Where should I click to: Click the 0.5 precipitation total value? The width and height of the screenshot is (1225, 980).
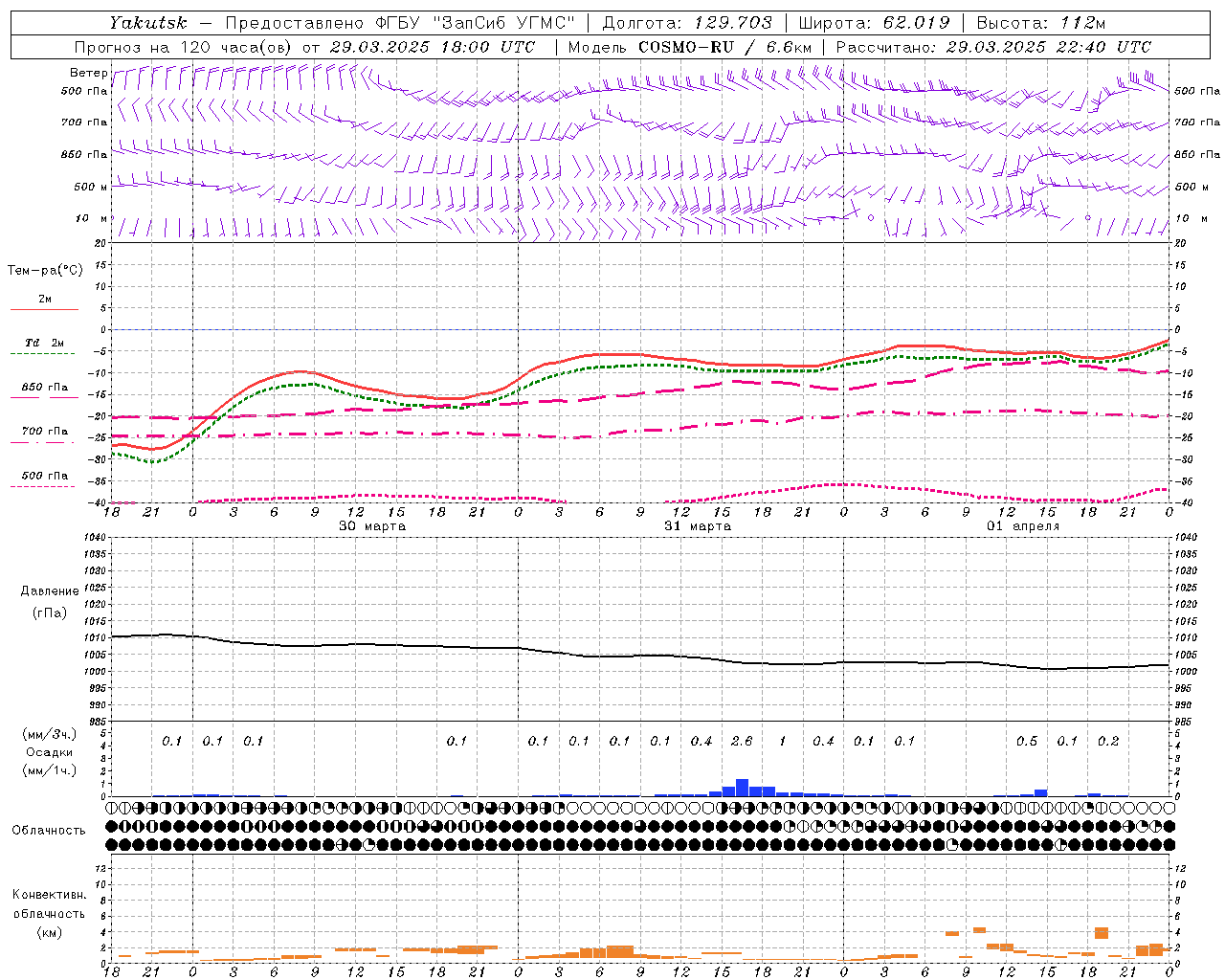(x=1027, y=741)
